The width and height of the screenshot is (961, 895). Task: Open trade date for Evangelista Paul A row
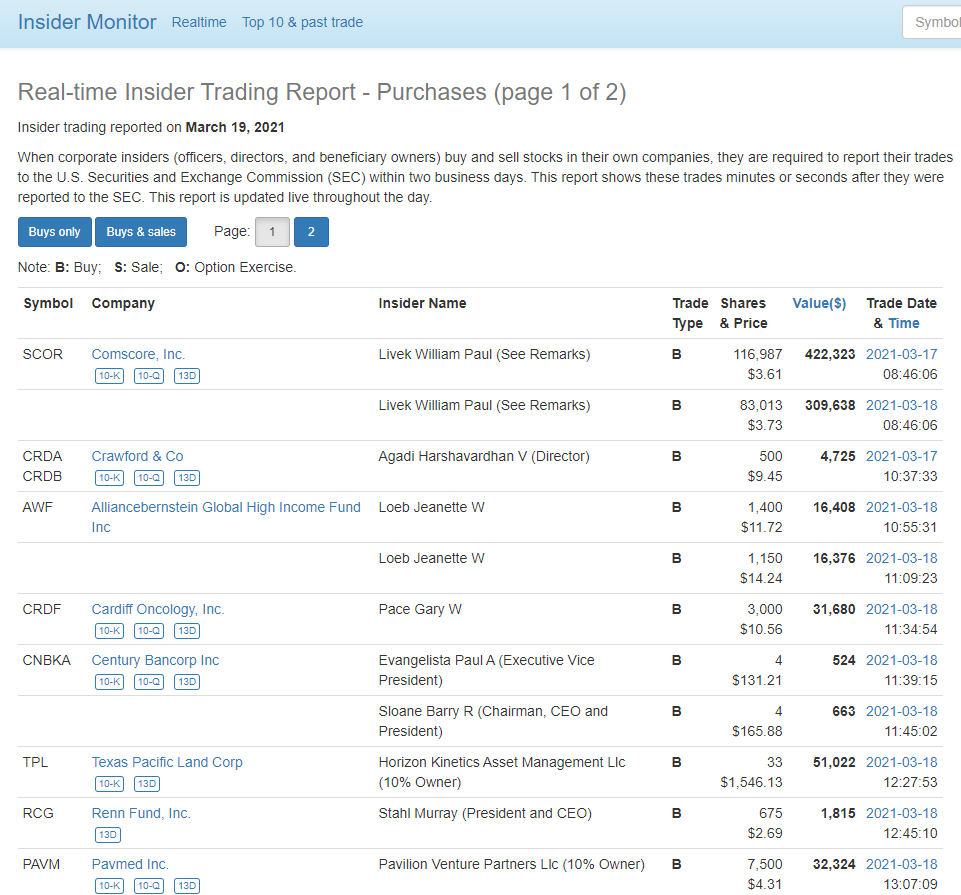click(x=902, y=660)
